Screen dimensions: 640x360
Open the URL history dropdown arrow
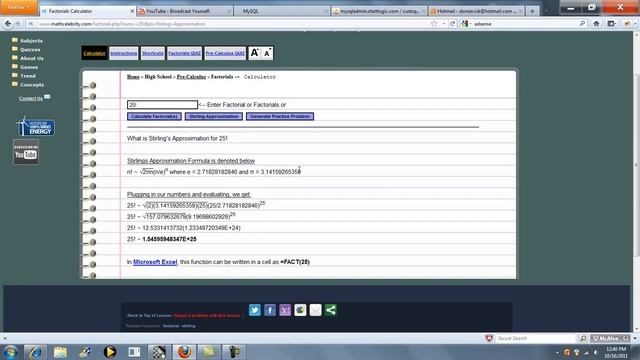coord(443,24)
